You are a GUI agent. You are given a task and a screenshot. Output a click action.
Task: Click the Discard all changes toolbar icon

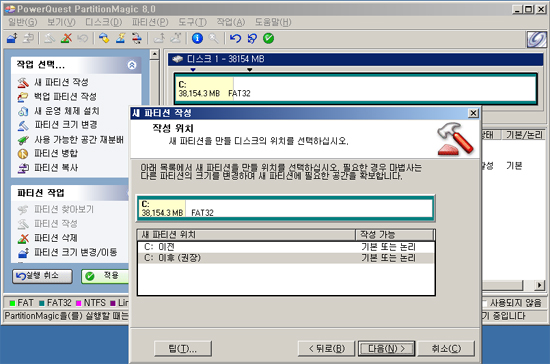[x=252, y=38]
